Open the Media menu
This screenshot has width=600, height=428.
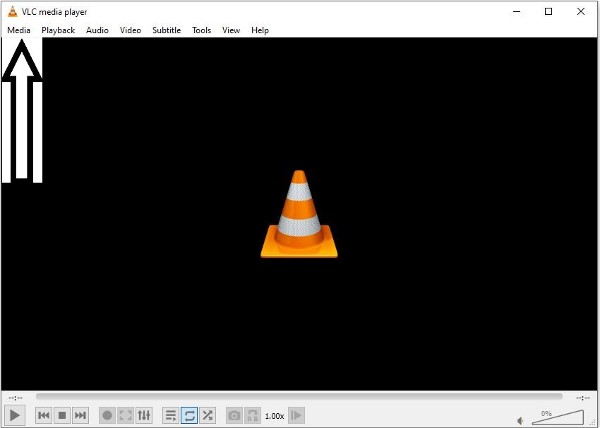19,30
